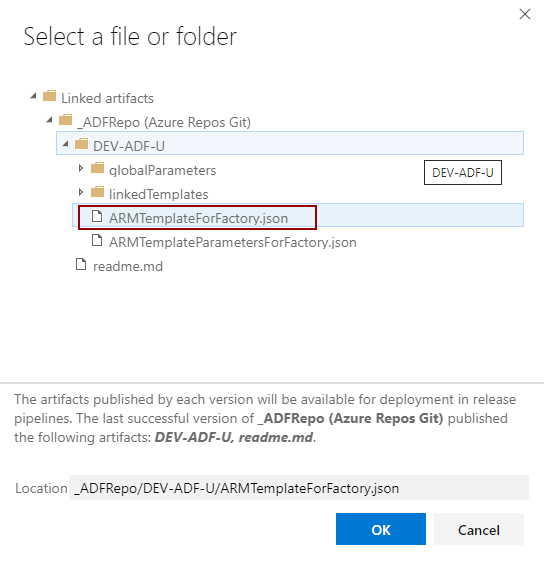Collapse the Linked artifacts tree node
This screenshot has width=544, height=565.
(x=34, y=96)
